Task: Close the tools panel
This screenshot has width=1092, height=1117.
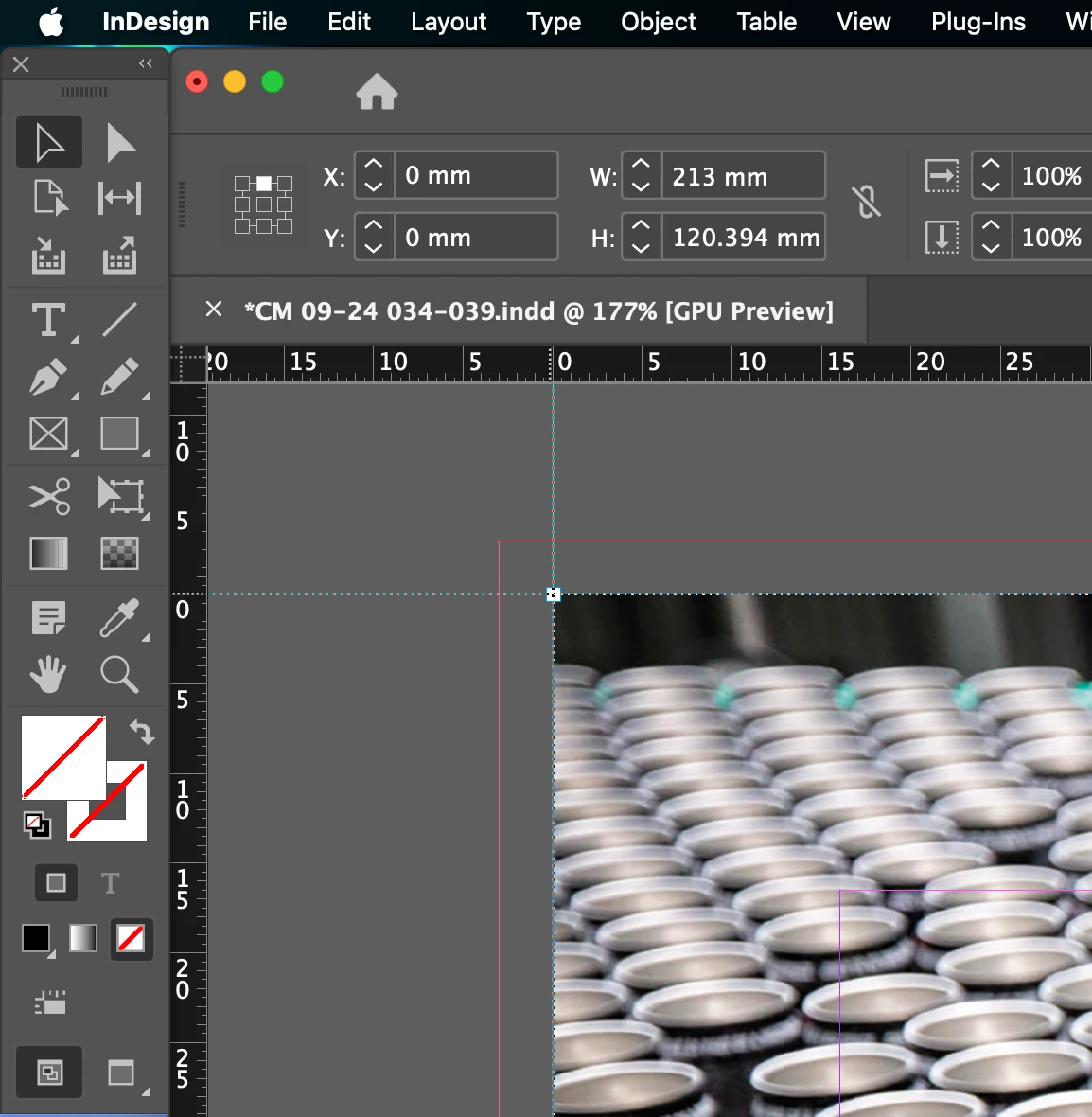Action: [x=21, y=64]
